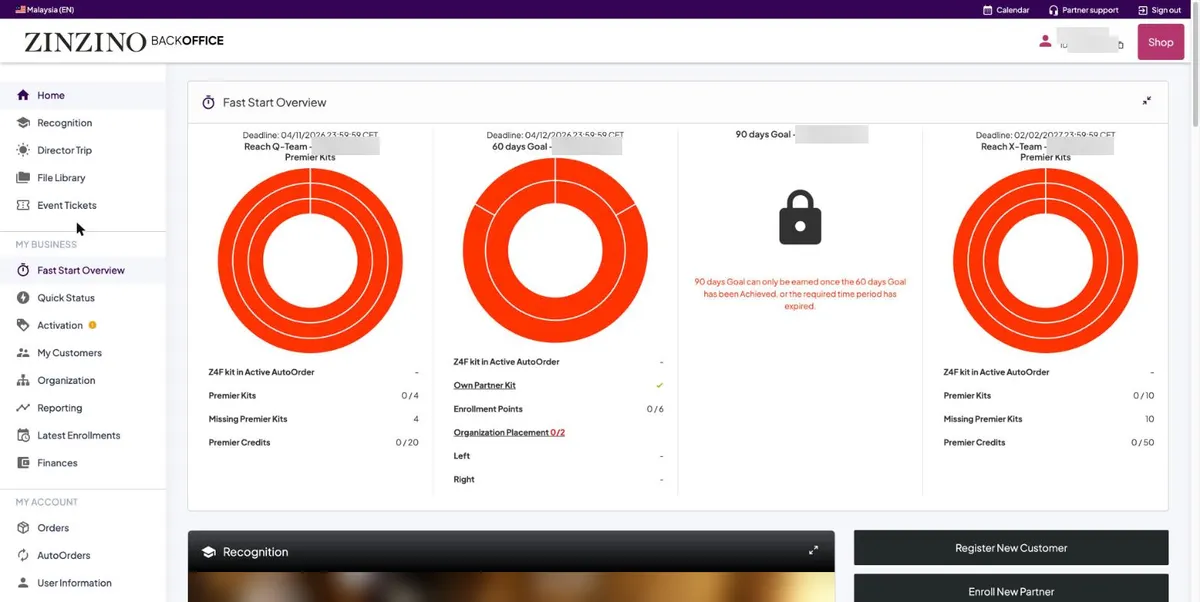Screen dimensions: 1200x602
Task: Click the AutoOrders refresh icon
Action: pos(23,555)
